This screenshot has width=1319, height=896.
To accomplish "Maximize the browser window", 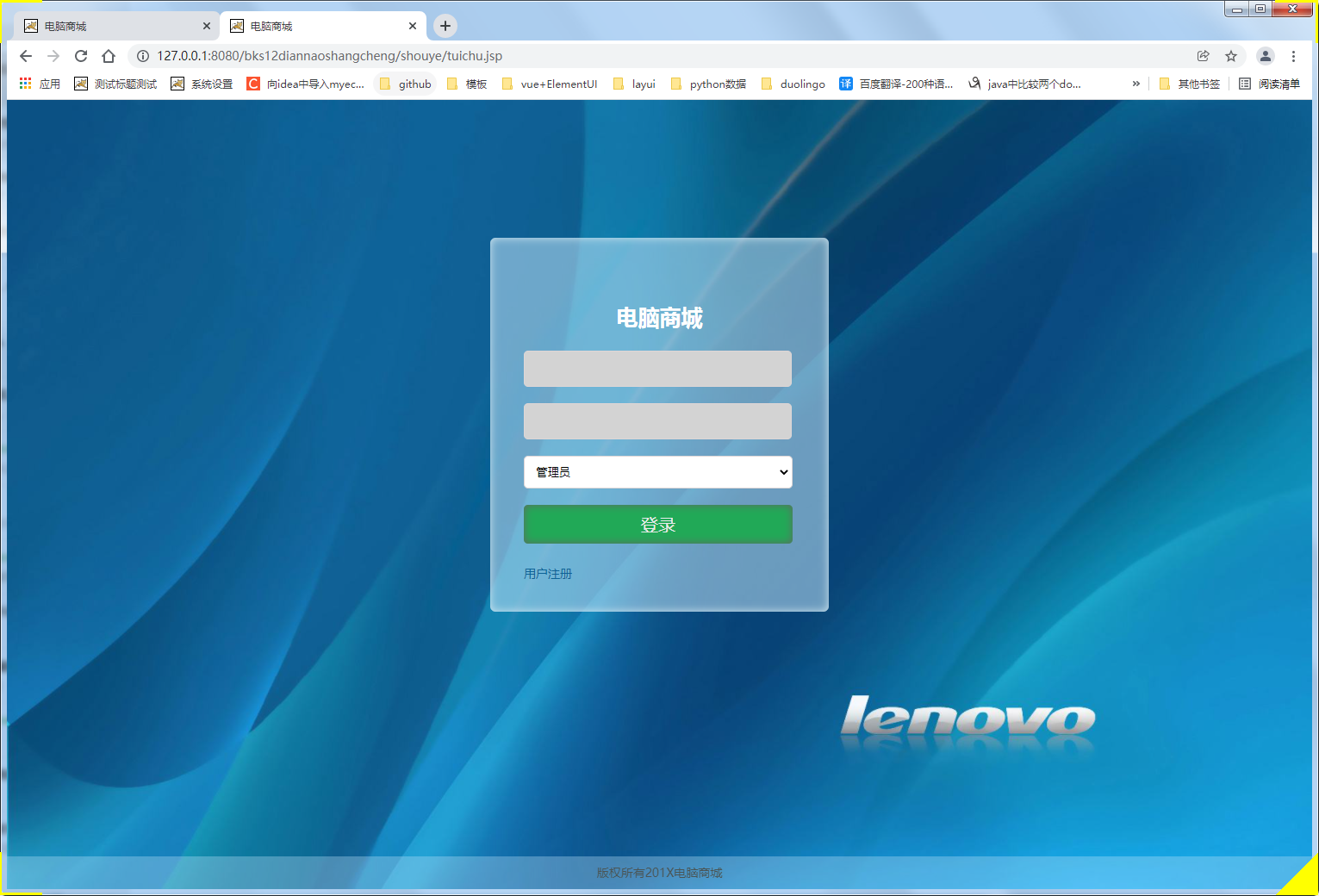I will 1260,9.
